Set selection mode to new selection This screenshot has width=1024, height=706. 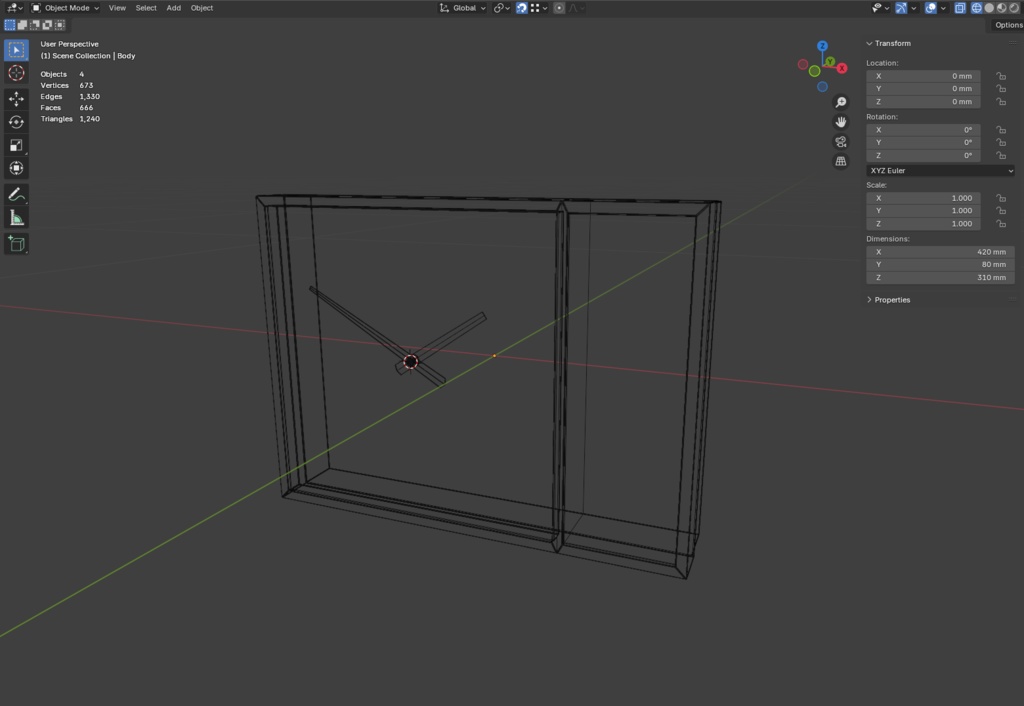(10, 25)
